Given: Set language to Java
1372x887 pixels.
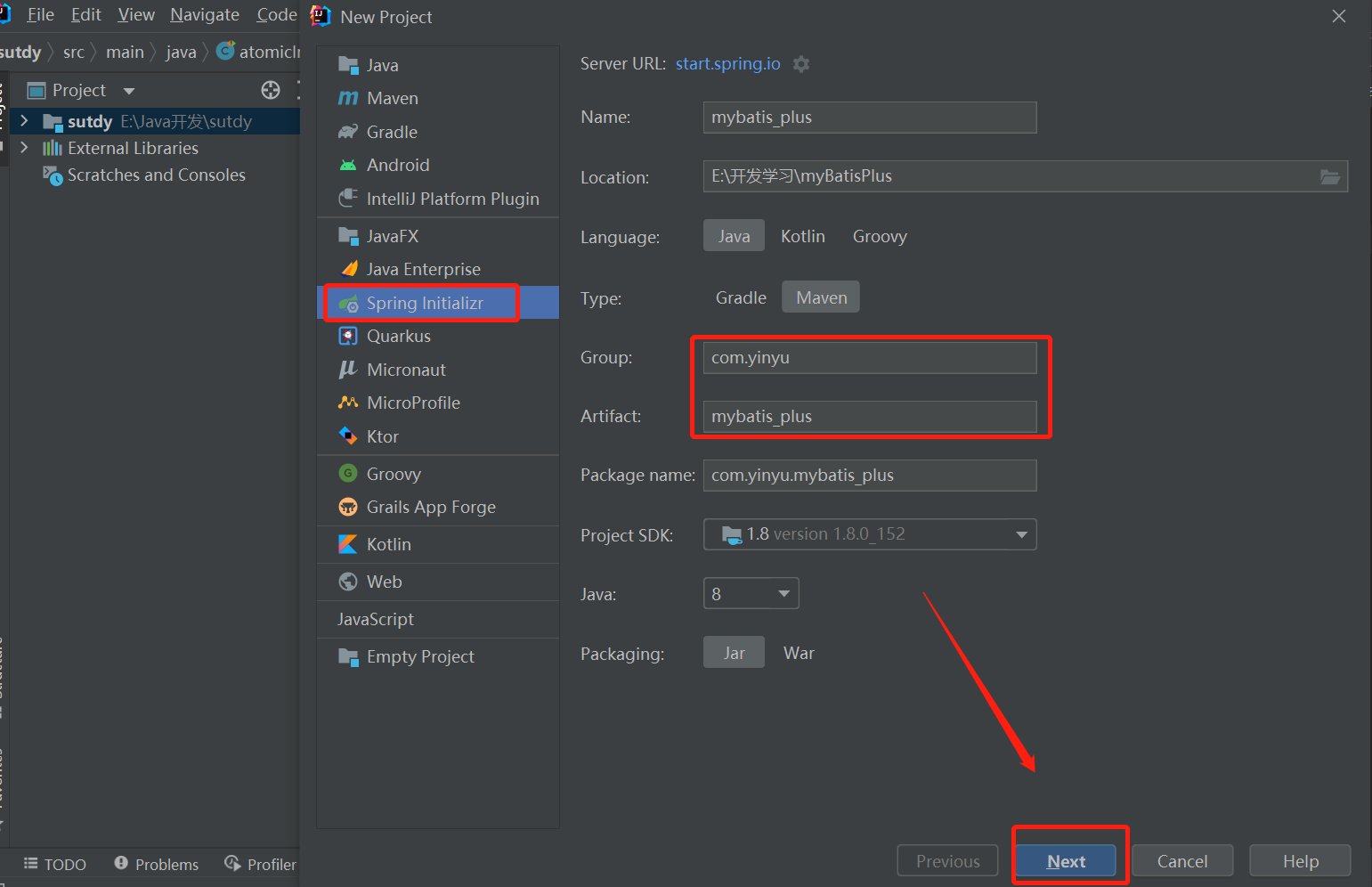Looking at the screenshot, I should tap(734, 236).
